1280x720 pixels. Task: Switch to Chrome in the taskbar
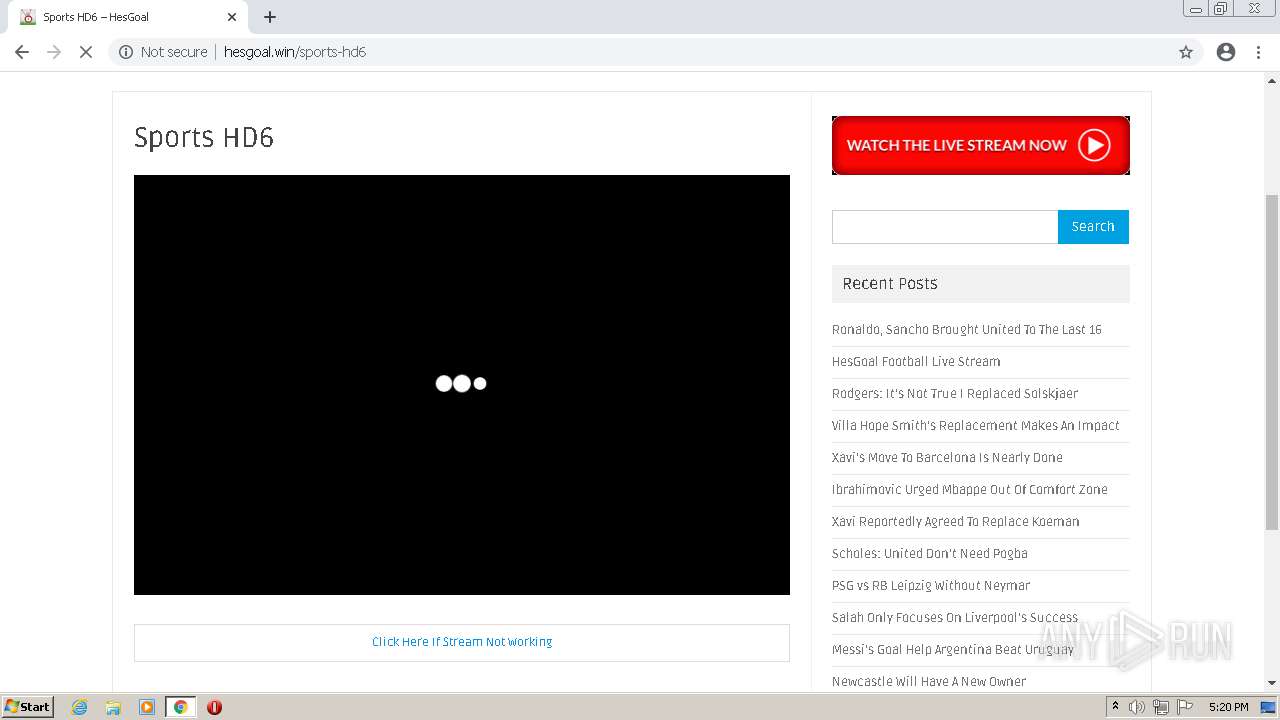point(180,707)
